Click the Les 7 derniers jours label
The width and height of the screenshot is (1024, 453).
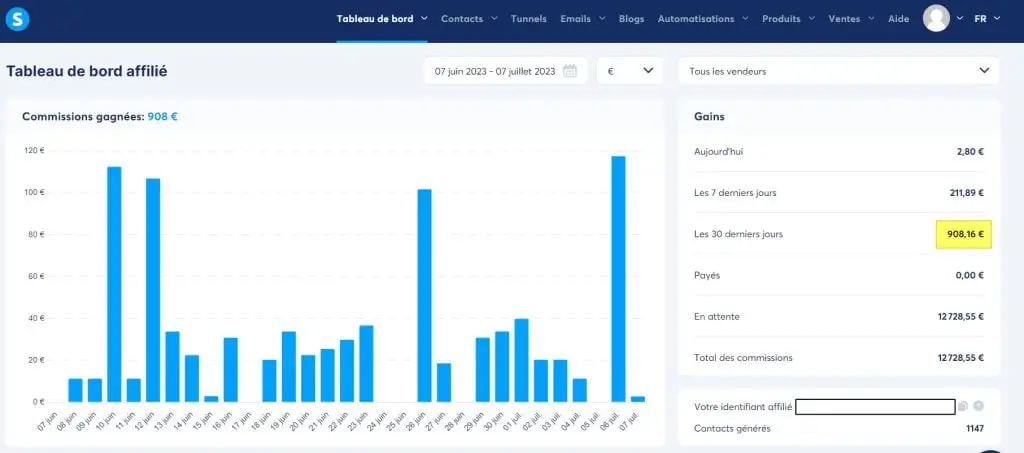735,193
